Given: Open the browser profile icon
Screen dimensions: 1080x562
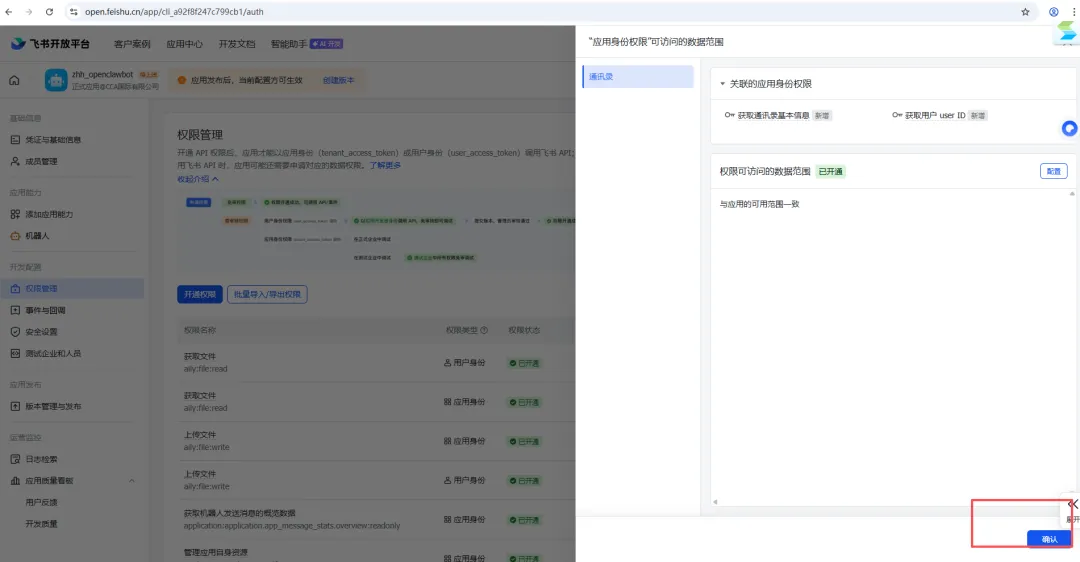Looking at the screenshot, I should point(1053,12).
